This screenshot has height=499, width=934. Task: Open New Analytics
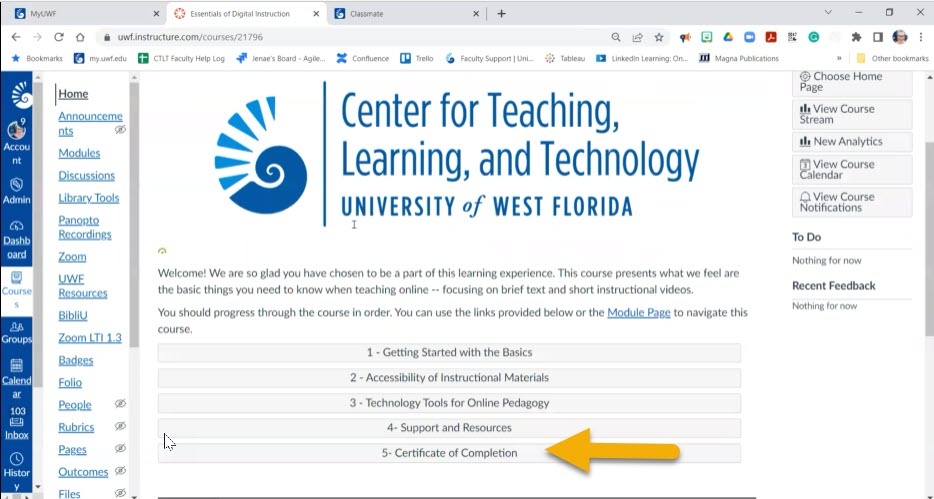(852, 141)
